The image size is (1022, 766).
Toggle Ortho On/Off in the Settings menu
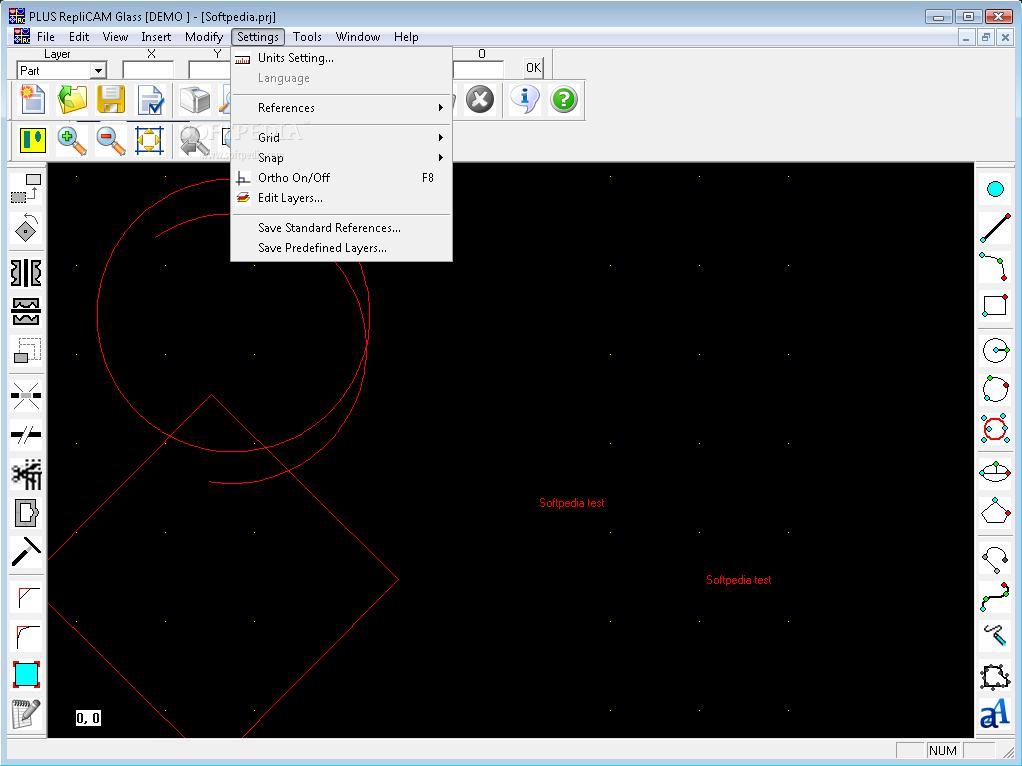pos(294,177)
